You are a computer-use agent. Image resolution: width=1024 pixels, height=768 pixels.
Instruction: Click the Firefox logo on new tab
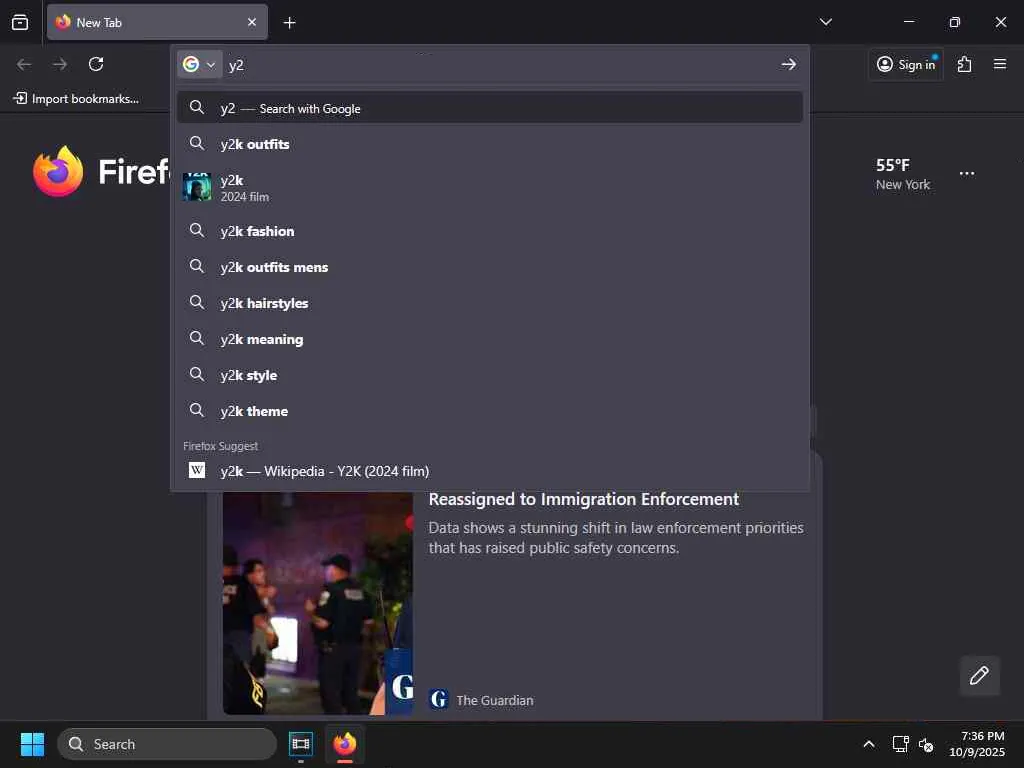tap(58, 172)
